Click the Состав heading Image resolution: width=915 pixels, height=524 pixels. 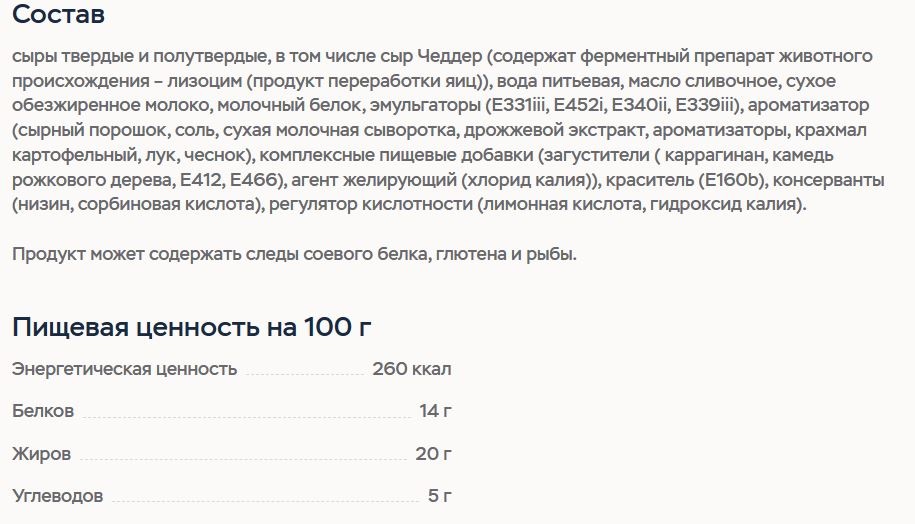tap(58, 14)
